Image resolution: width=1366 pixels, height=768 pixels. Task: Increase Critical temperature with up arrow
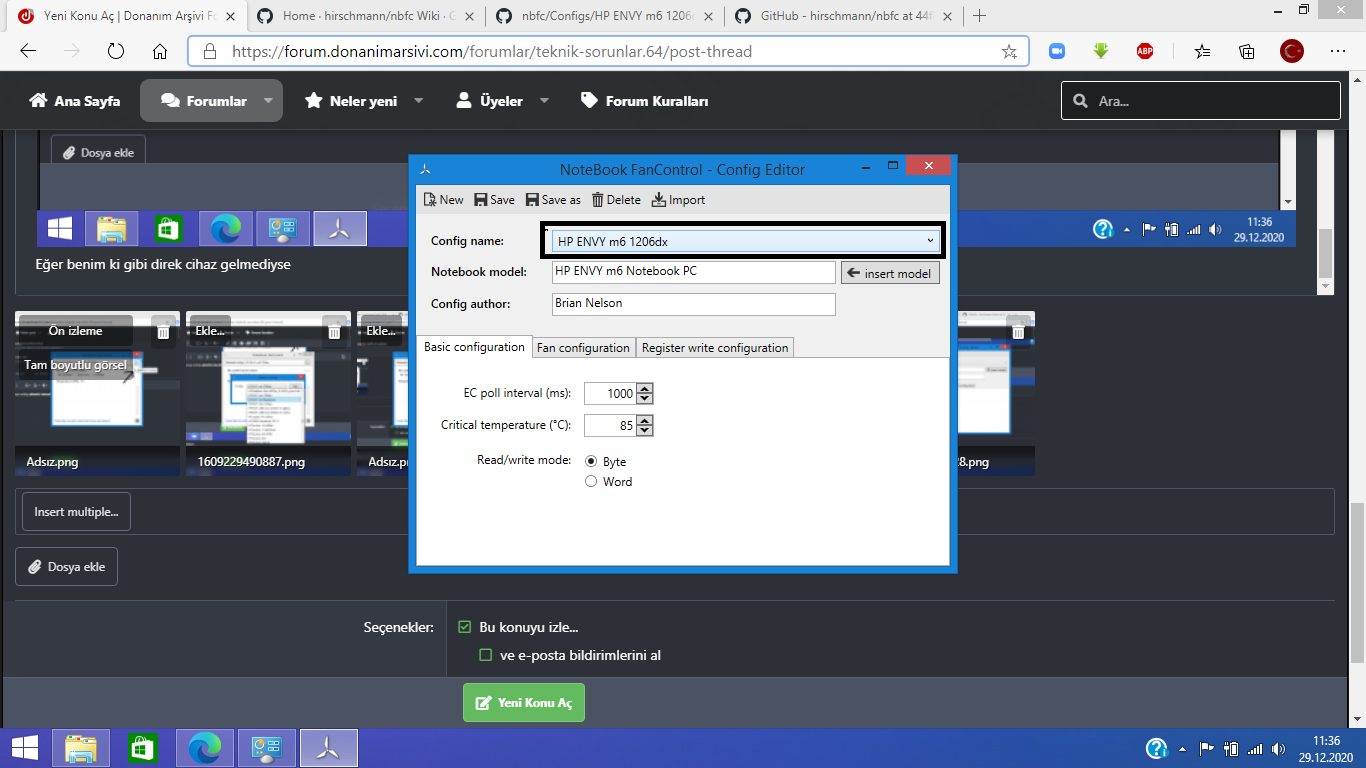click(645, 421)
